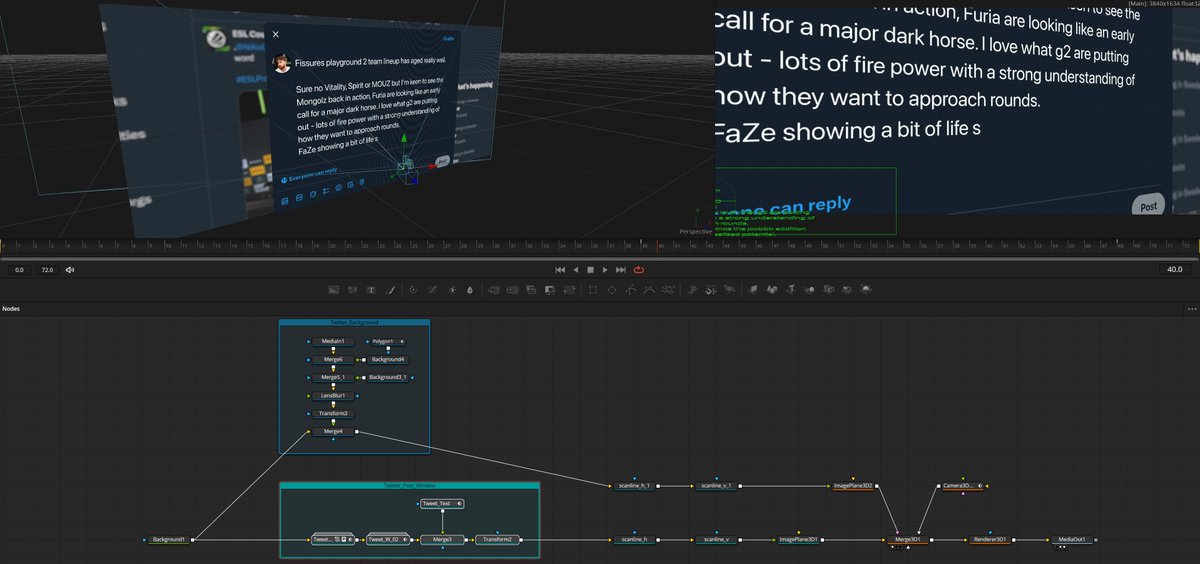Add a Spot Light node from toolbar

tap(846, 289)
